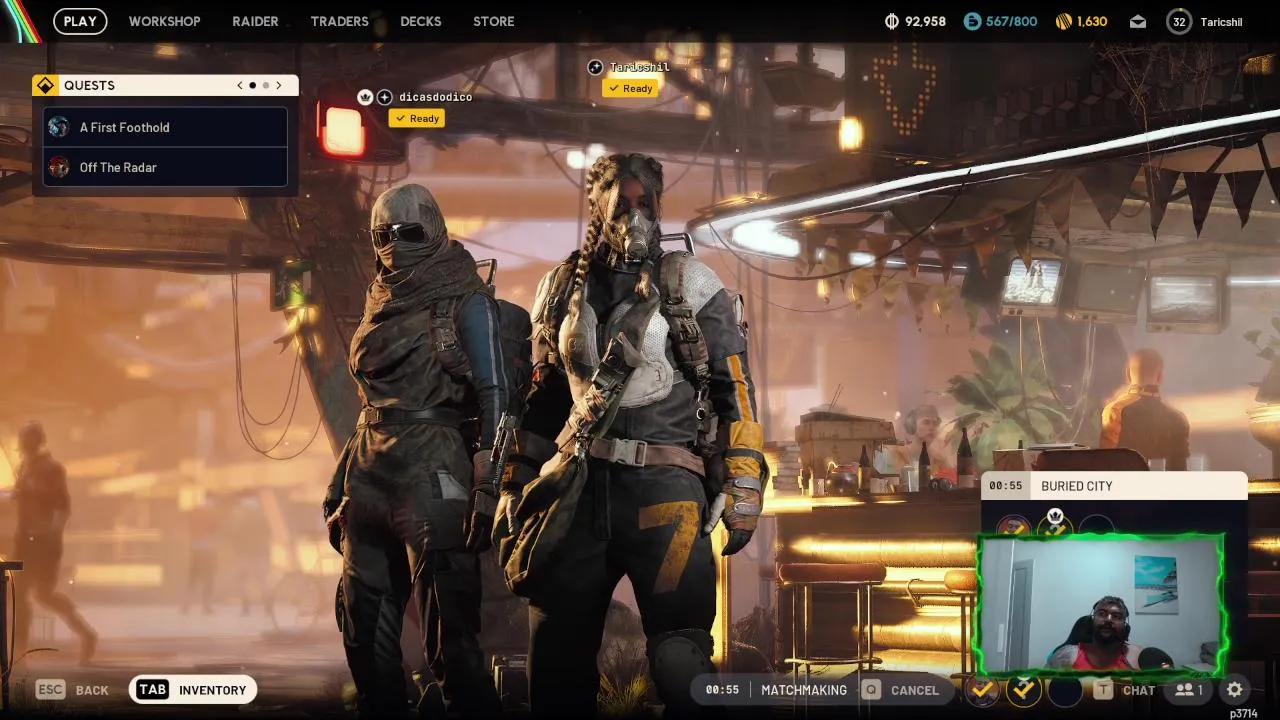Click the Q key icon beside CANCEL
This screenshot has width=1280, height=720.
(871, 689)
